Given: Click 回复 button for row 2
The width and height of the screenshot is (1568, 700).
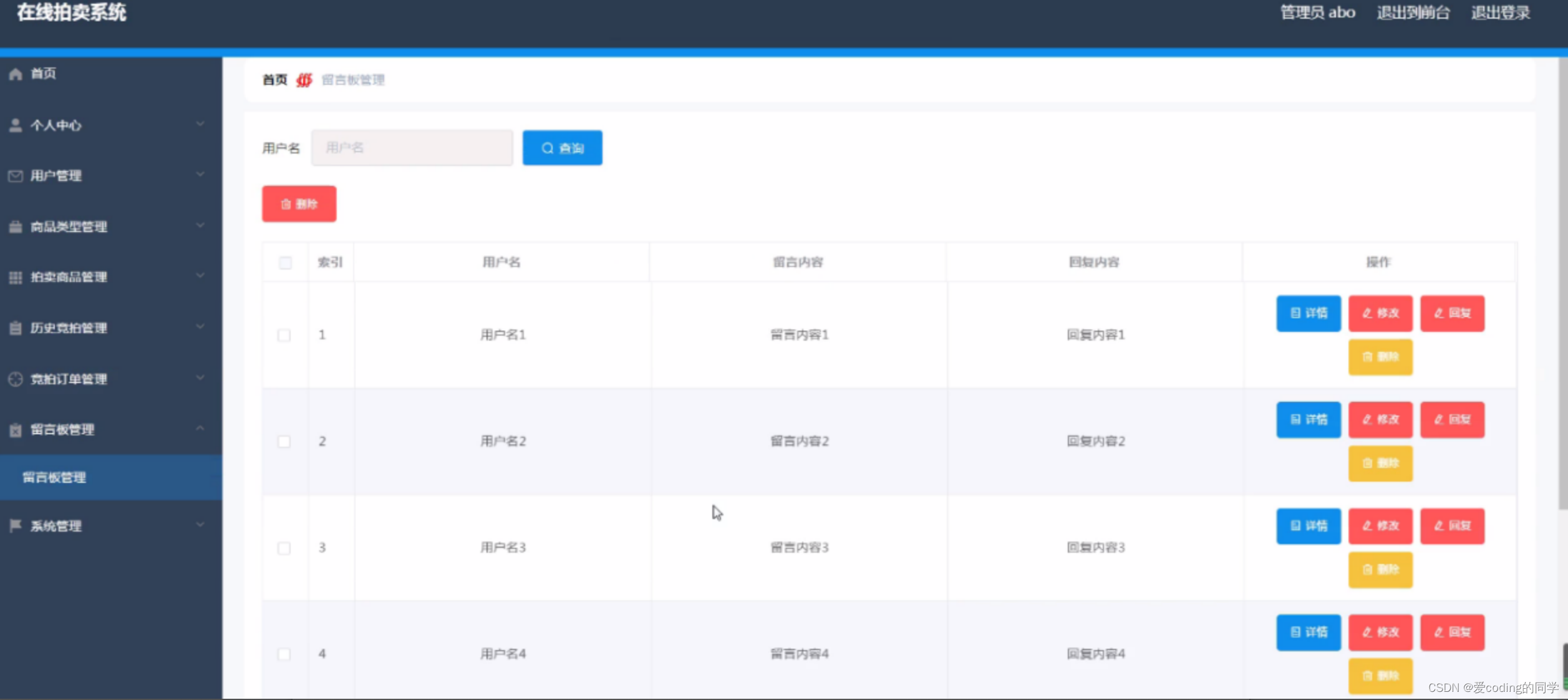Looking at the screenshot, I should coord(1452,419).
